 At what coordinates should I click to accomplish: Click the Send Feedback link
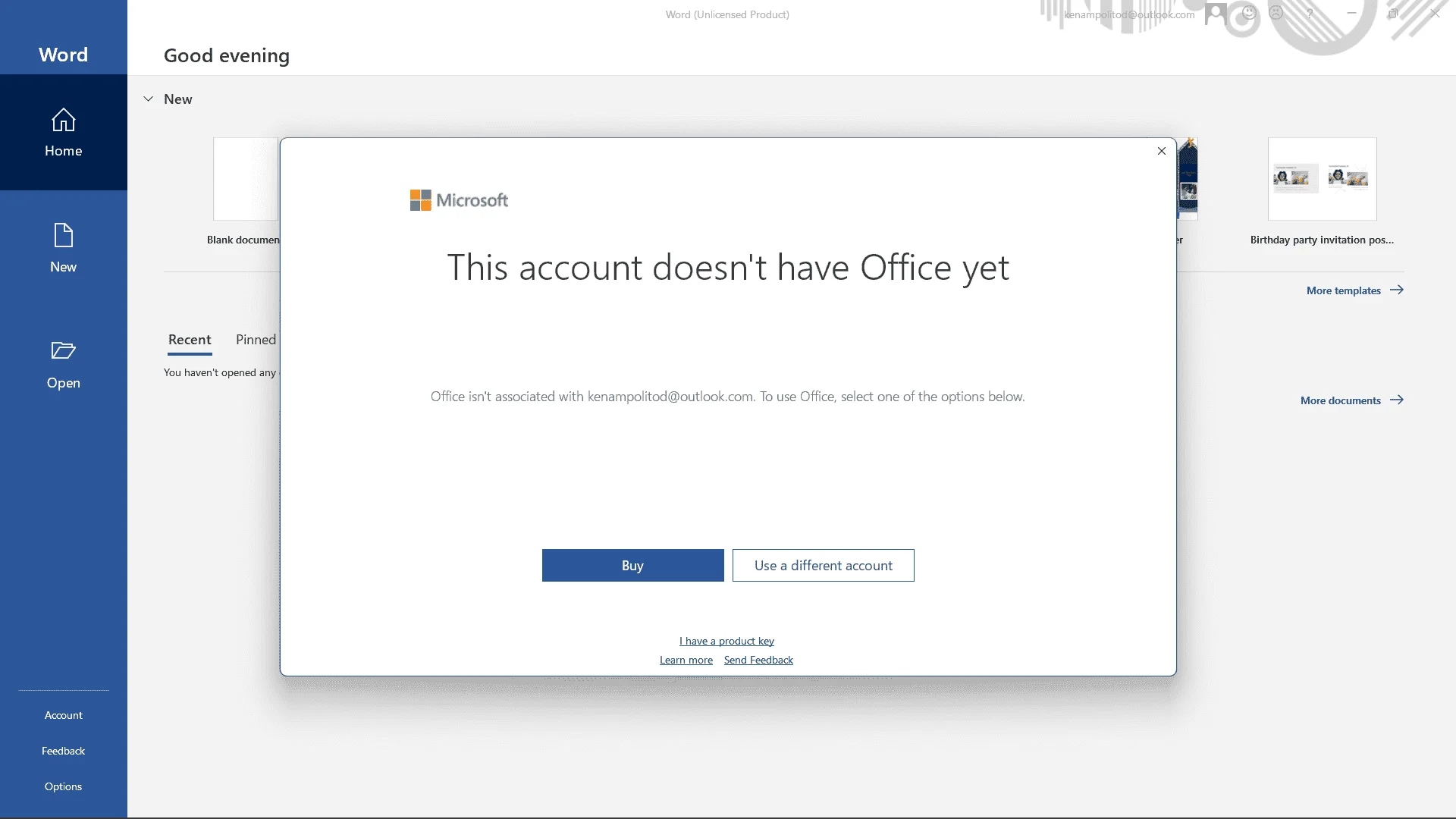point(758,661)
